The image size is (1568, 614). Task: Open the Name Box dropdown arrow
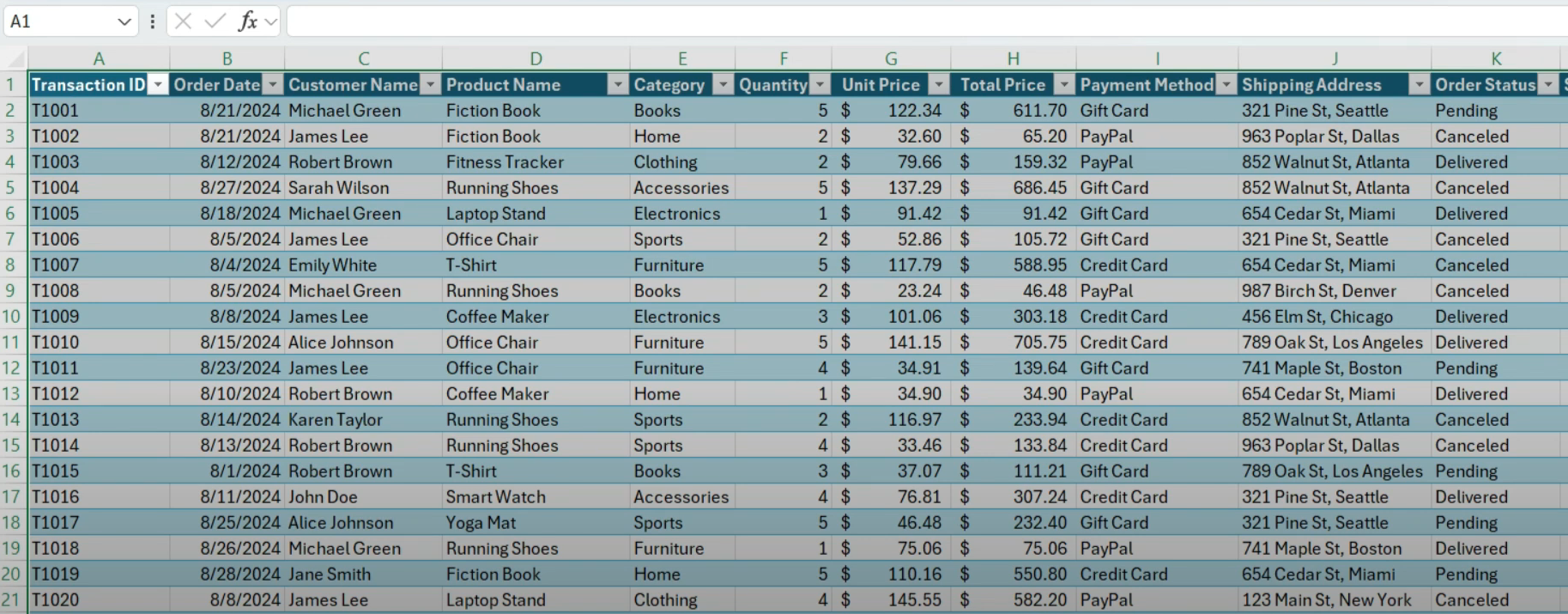(124, 21)
